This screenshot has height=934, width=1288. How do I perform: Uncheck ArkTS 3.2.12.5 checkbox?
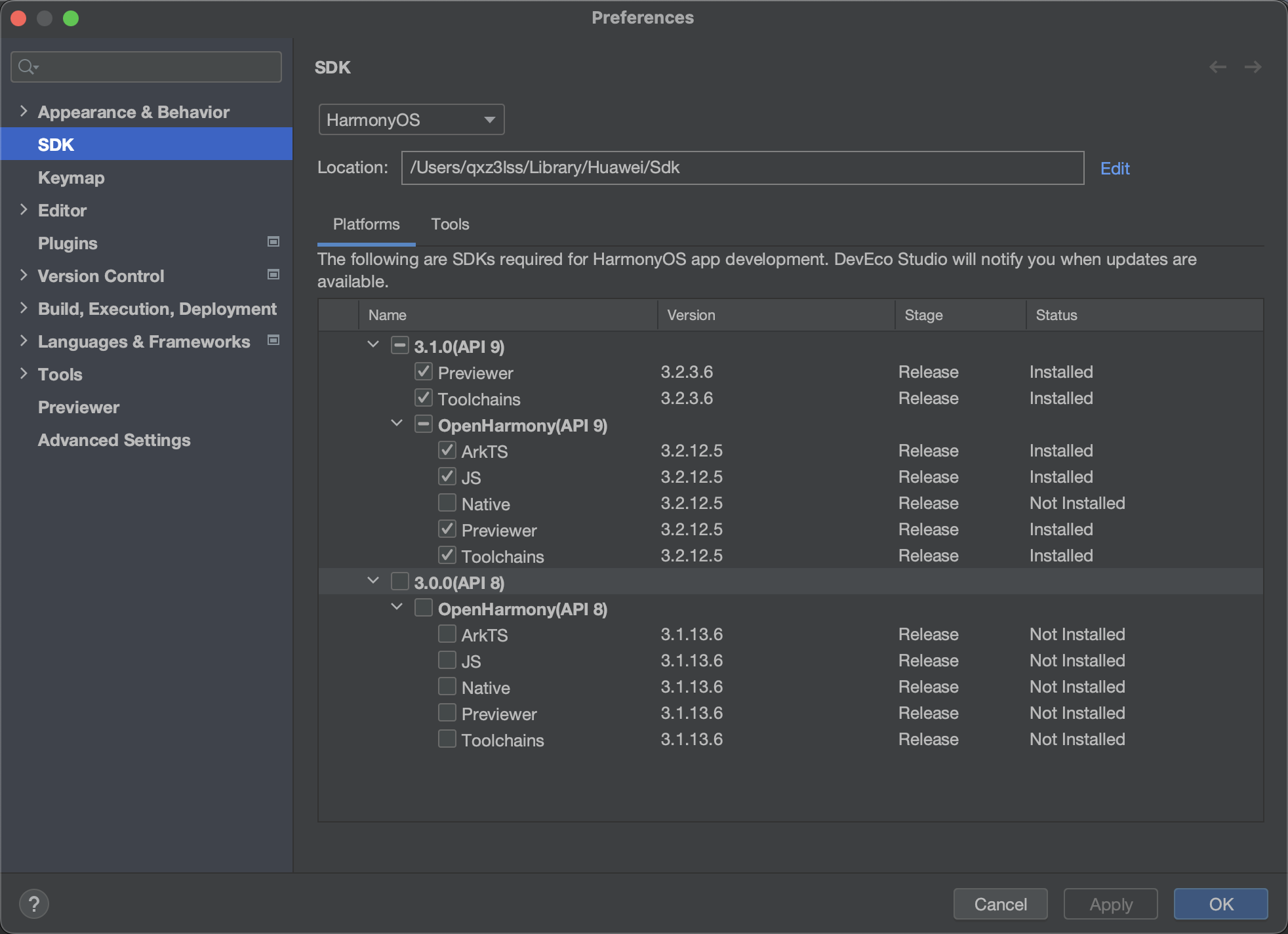point(447,451)
